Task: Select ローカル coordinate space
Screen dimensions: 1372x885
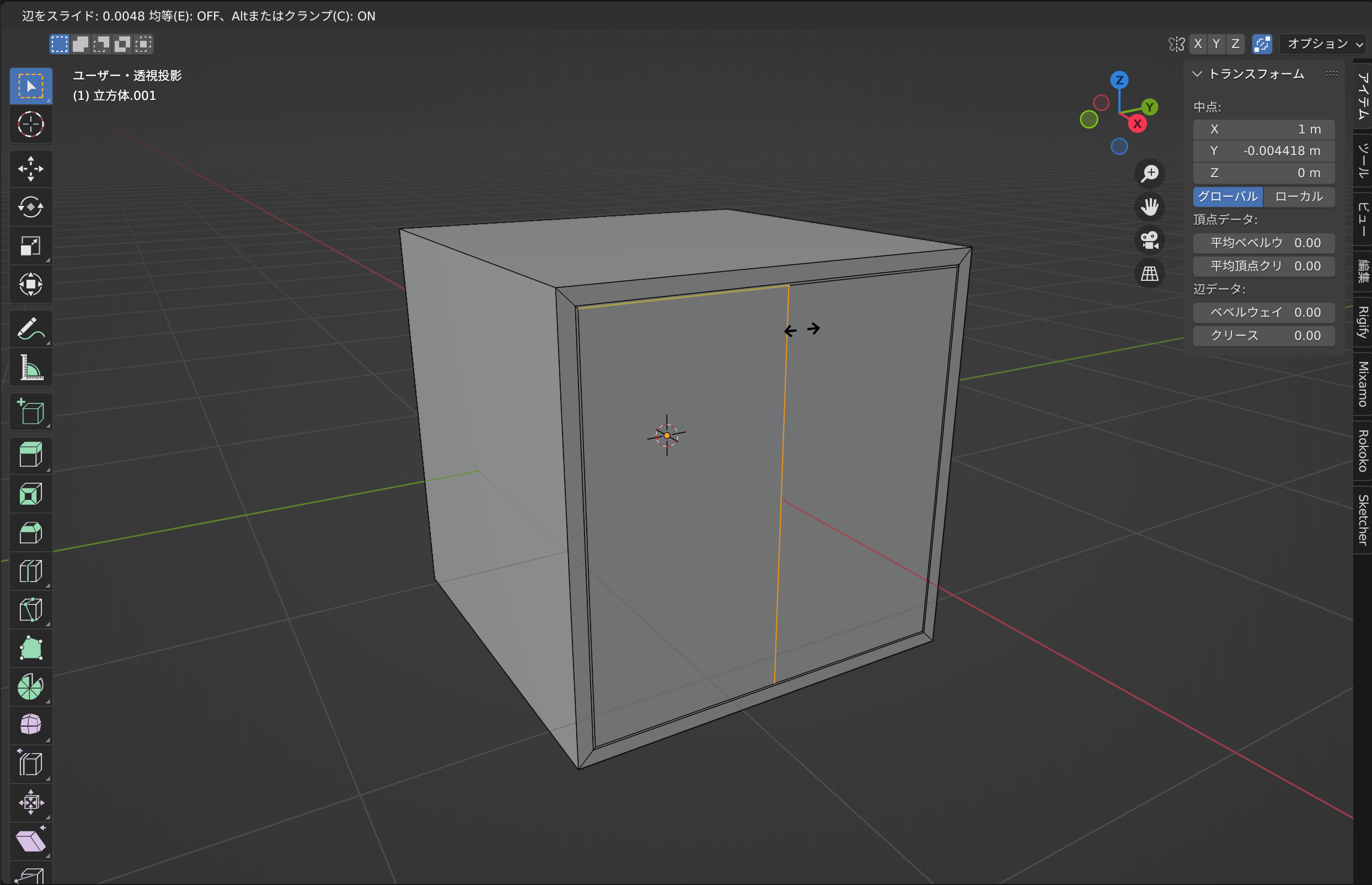Action: pos(1299,196)
